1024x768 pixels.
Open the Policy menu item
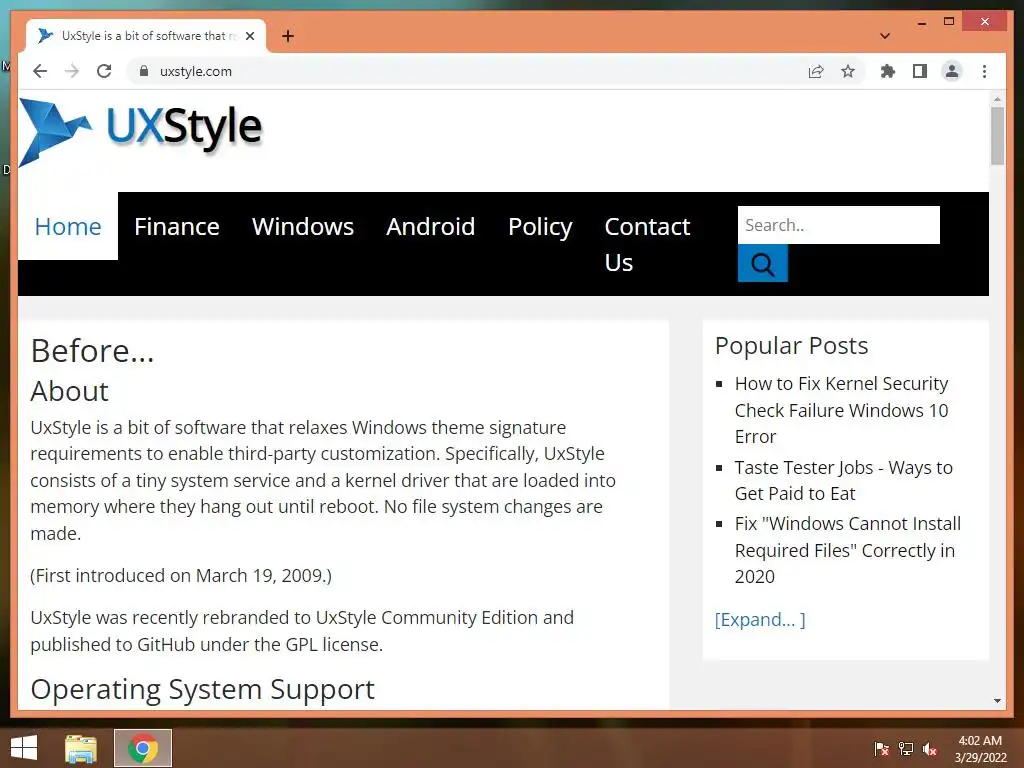coord(540,227)
